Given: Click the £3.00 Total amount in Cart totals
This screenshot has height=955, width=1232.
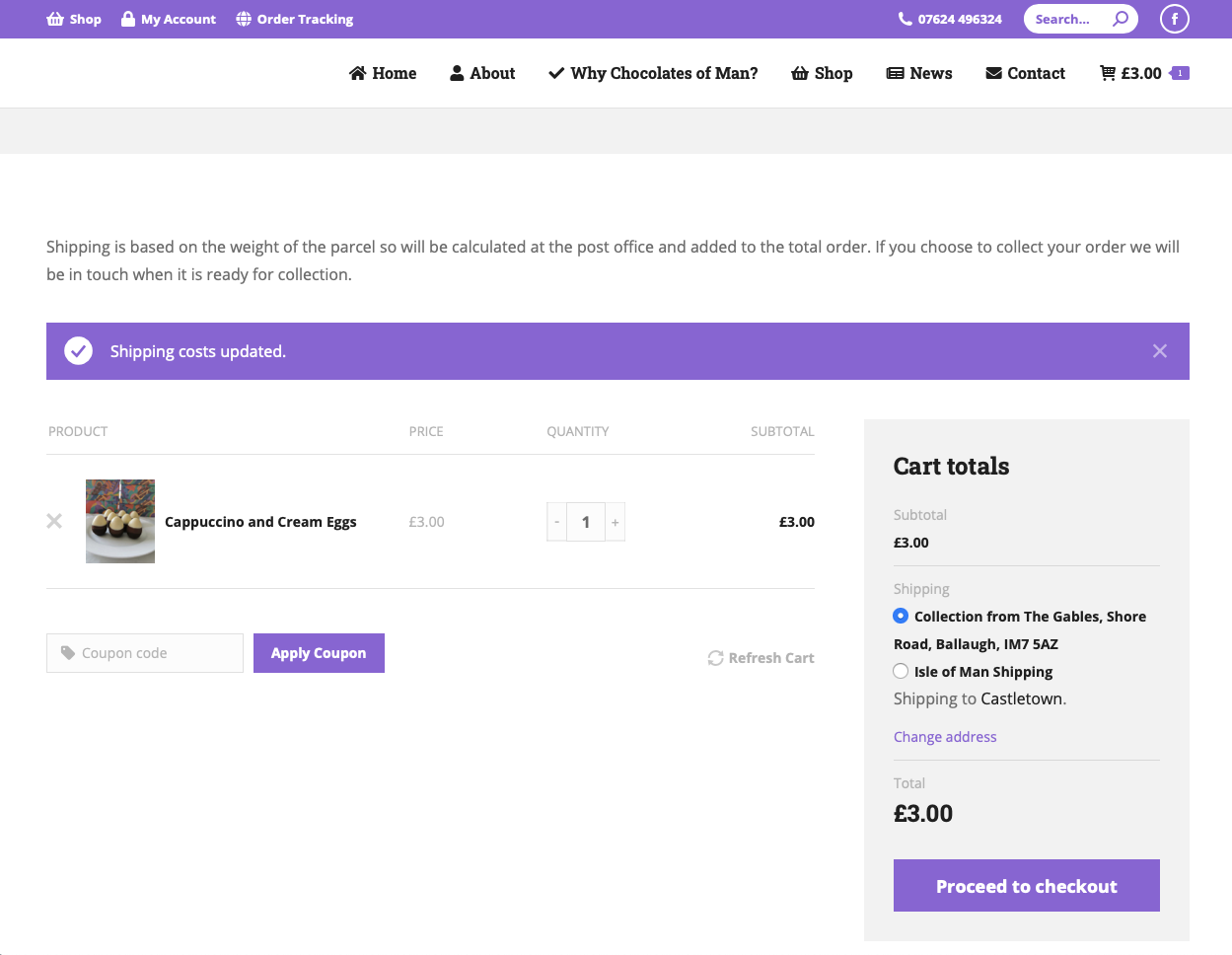Looking at the screenshot, I should (923, 814).
